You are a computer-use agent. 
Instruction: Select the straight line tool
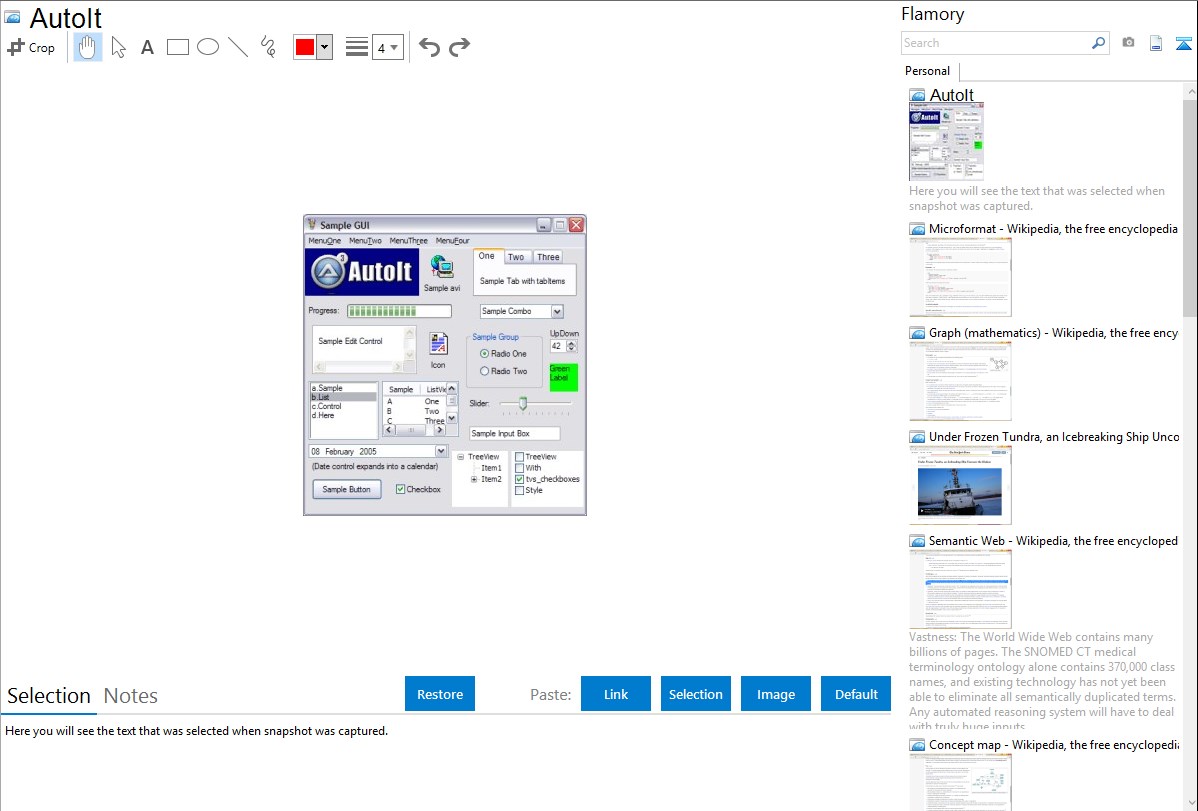(x=238, y=47)
